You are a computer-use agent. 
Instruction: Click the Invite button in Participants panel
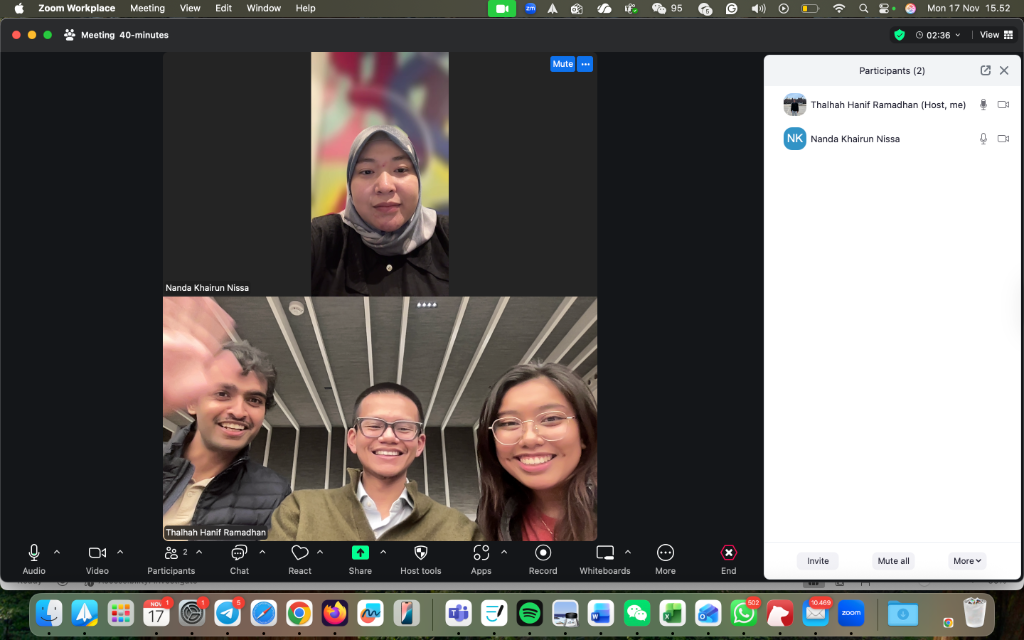[817, 561]
